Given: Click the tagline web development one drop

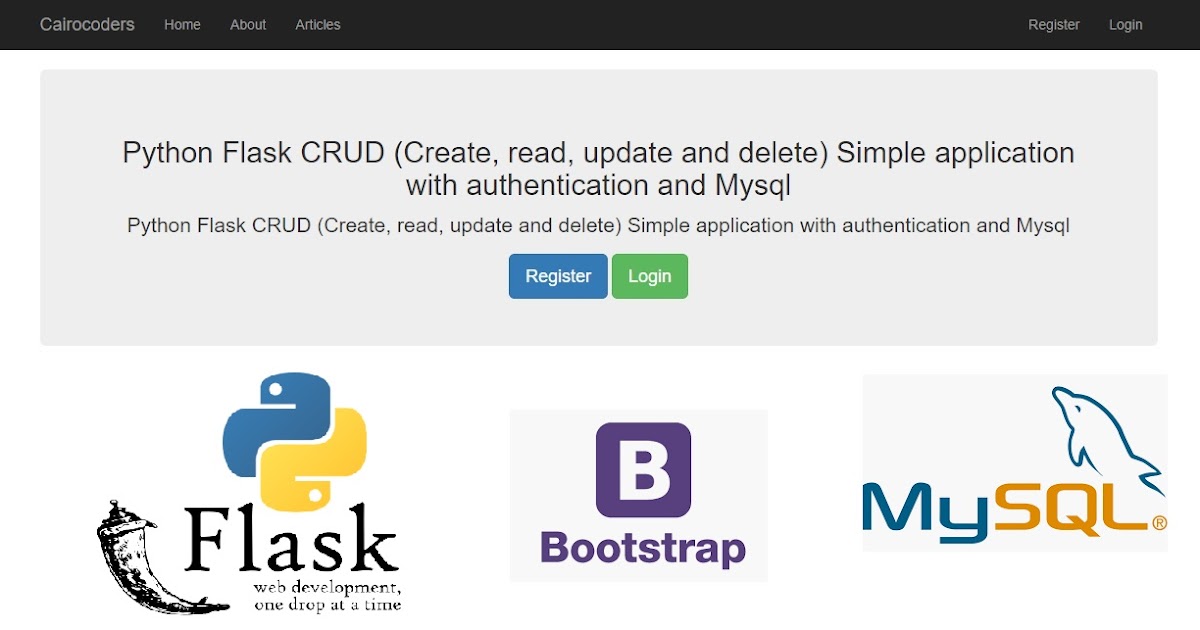Looking at the screenshot, I should tap(330, 595).
